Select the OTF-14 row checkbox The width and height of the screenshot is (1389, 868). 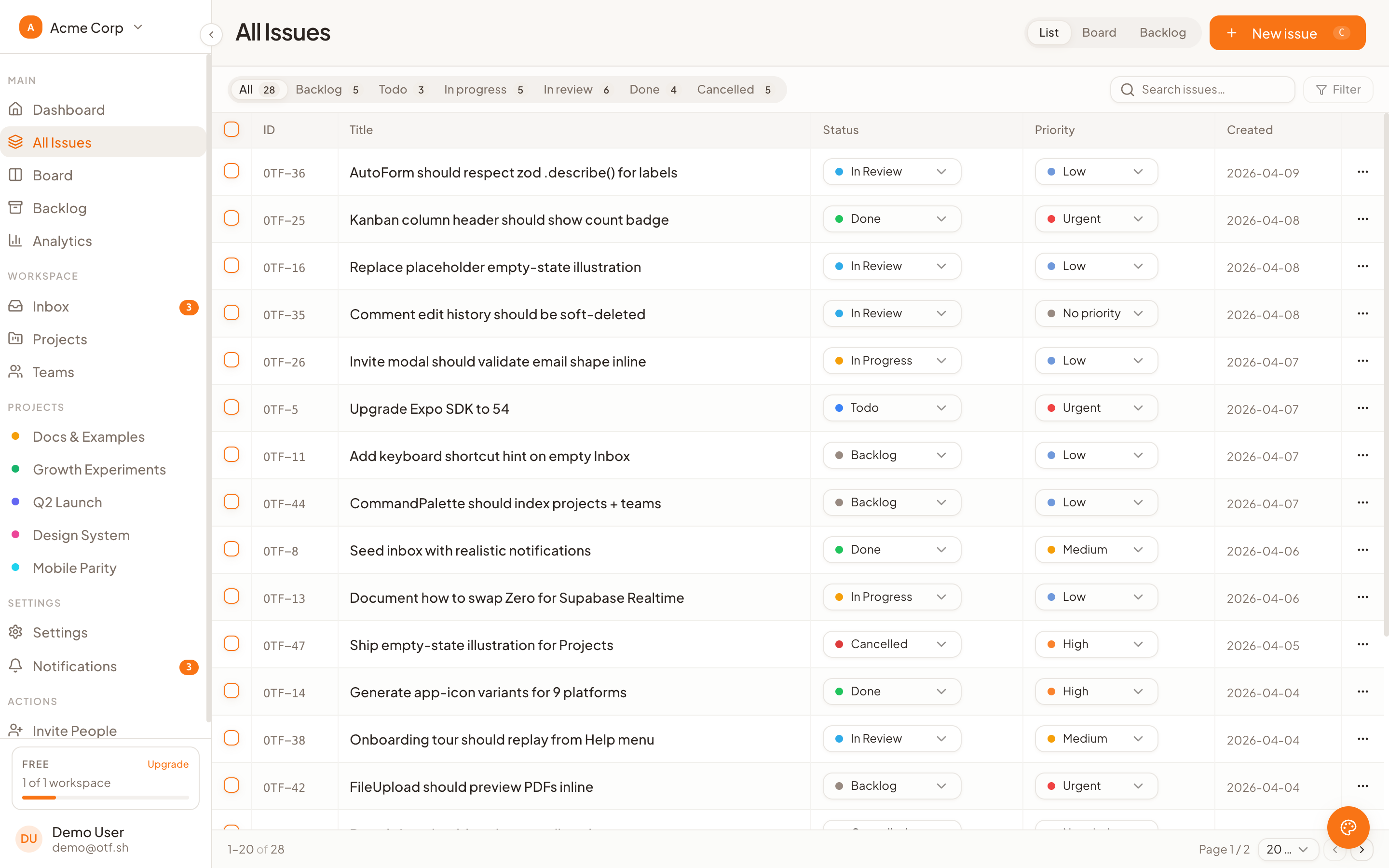231,691
